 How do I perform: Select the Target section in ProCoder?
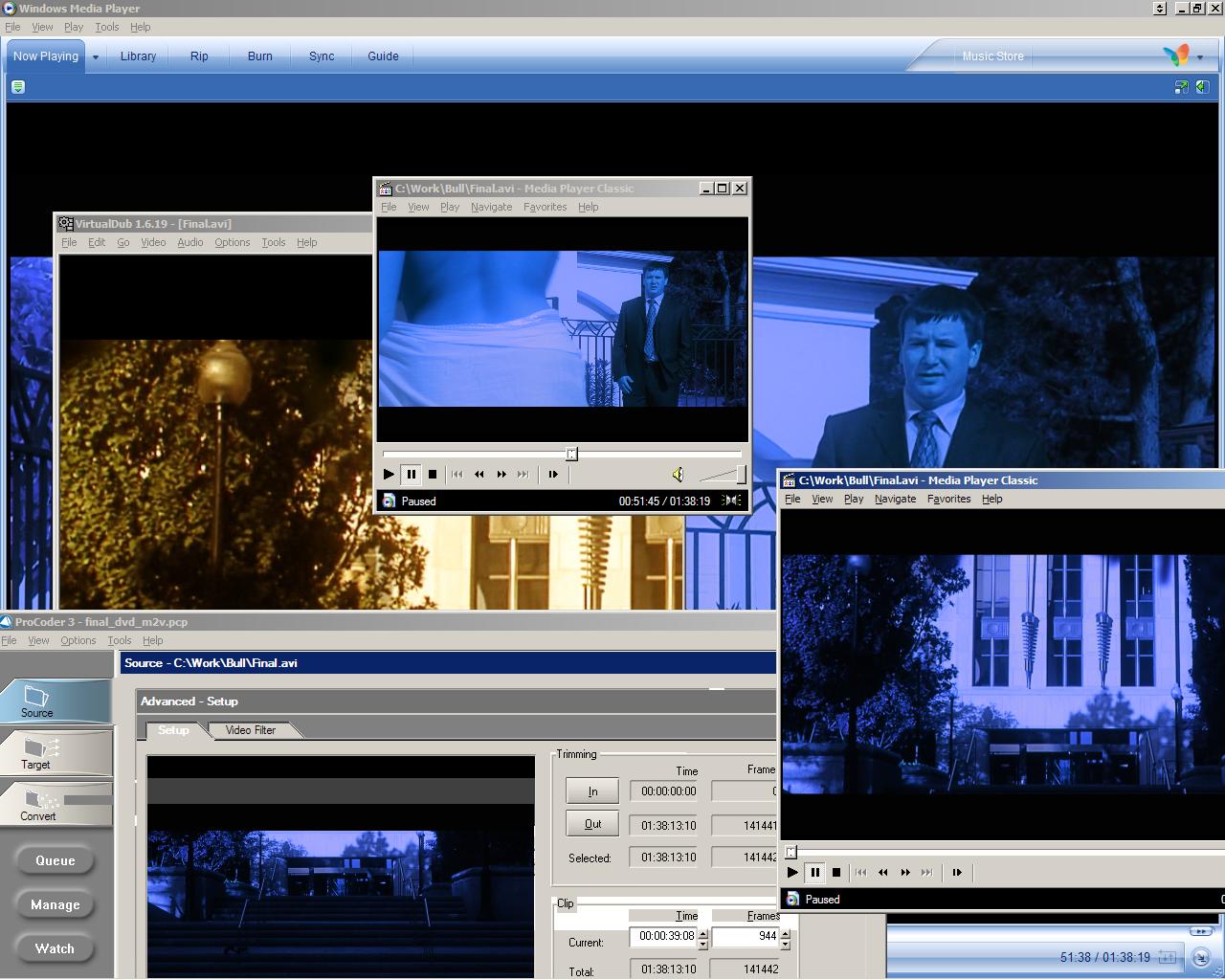(56, 752)
